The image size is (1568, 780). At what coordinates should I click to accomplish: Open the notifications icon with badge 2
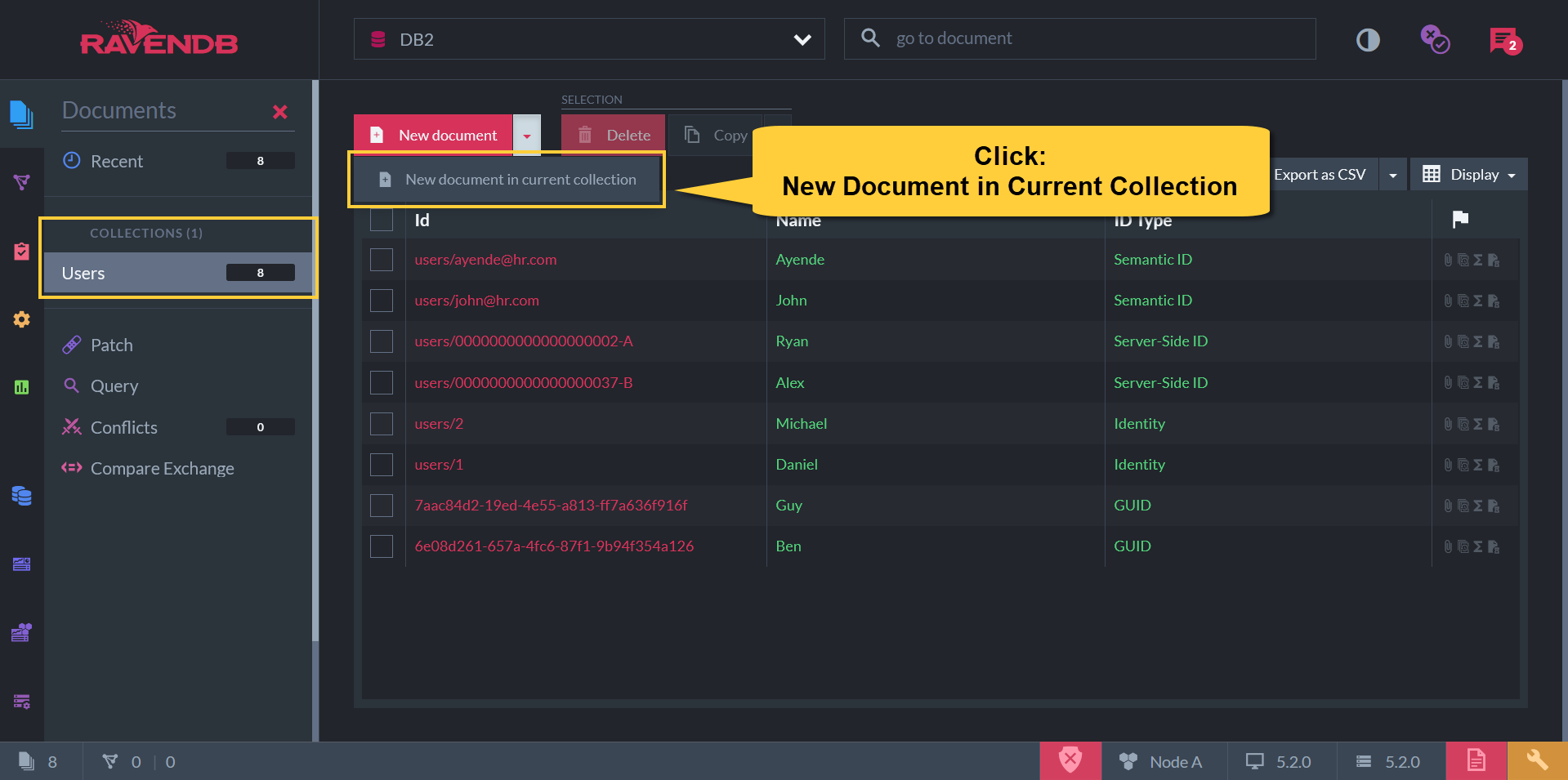click(1505, 40)
